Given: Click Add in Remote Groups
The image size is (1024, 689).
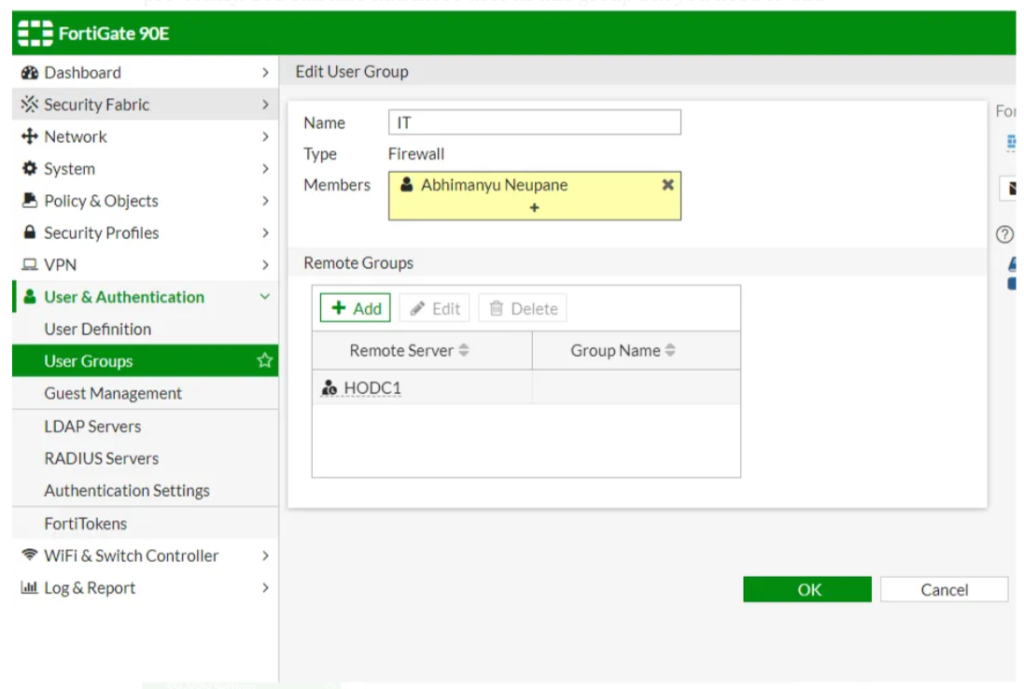Looking at the screenshot, I should click(355, 308).
